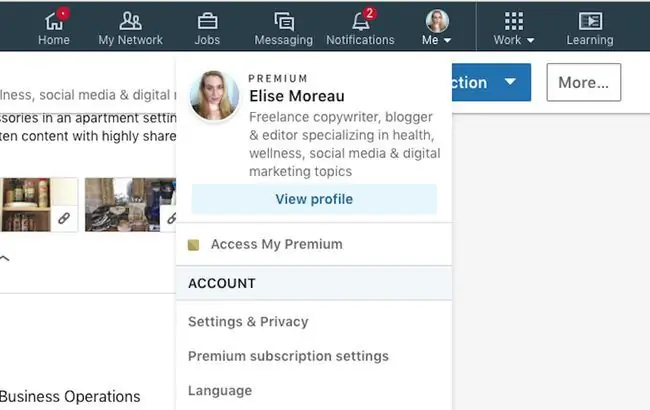
Task: Click the View profile button
Action: point(314,199)
